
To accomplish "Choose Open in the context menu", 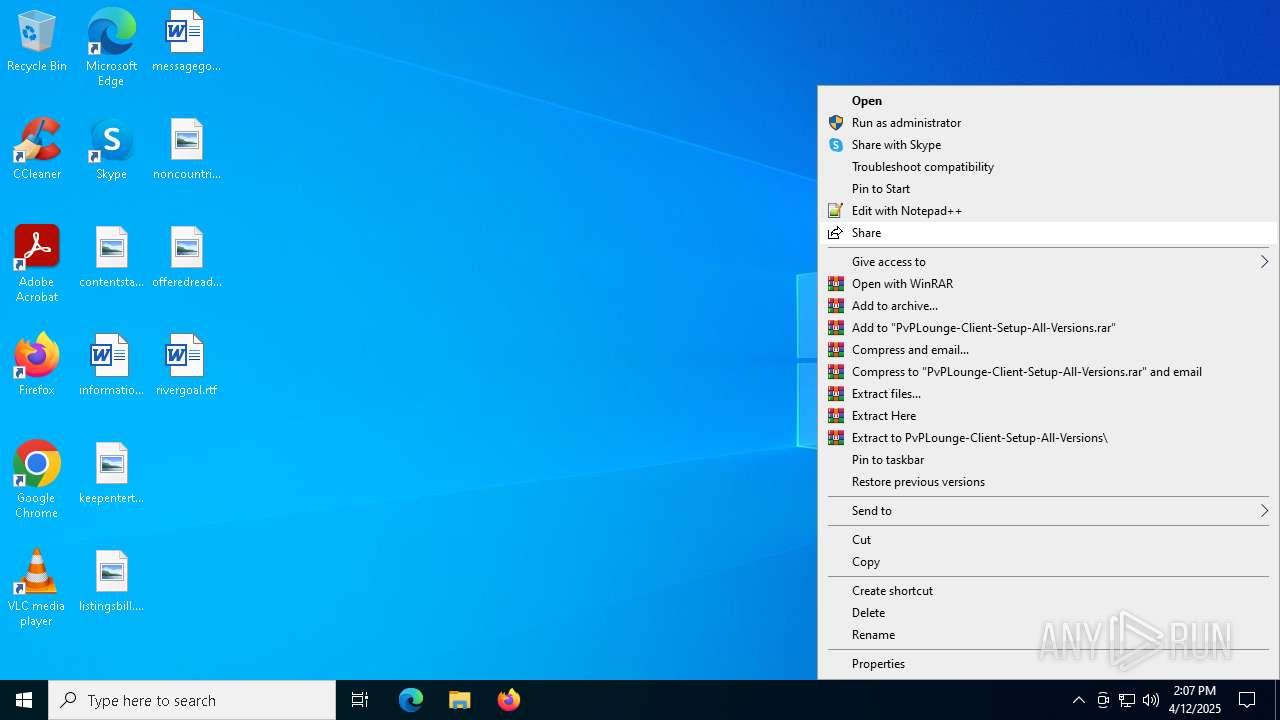I will coord(1048,100).
